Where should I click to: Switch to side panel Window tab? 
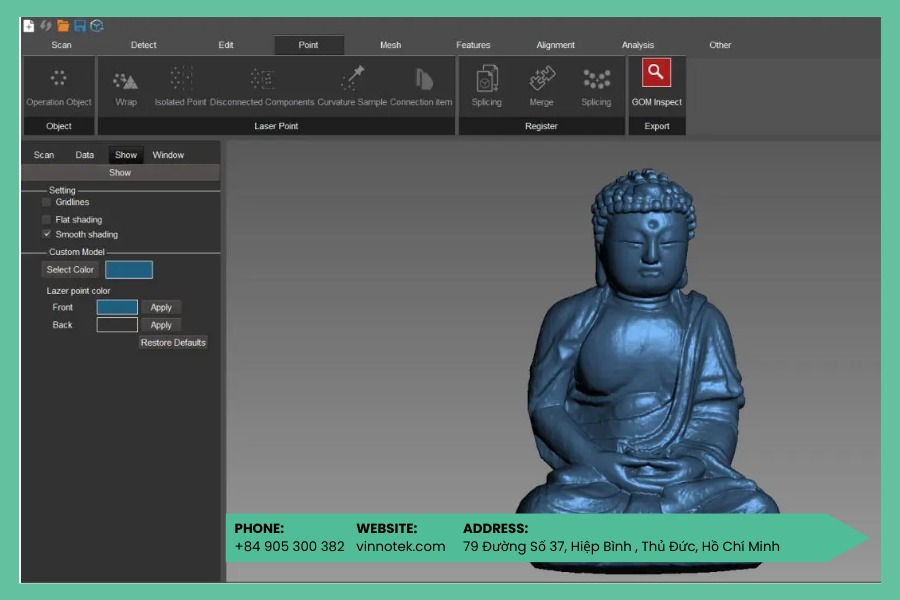pyautogui.click(x=168, y=155)
